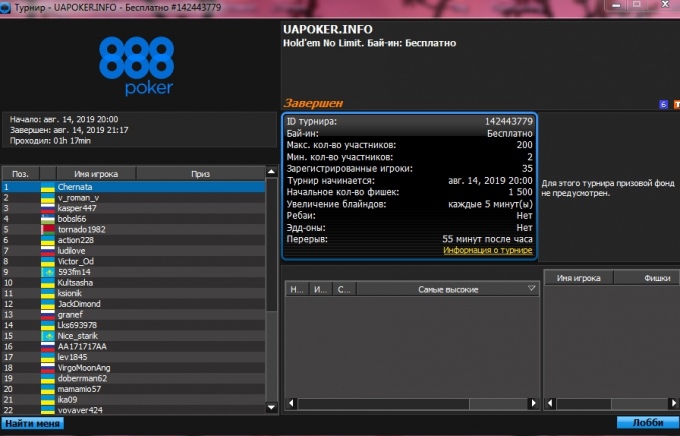Select the player row Victor_Od

tap(134, 262)
